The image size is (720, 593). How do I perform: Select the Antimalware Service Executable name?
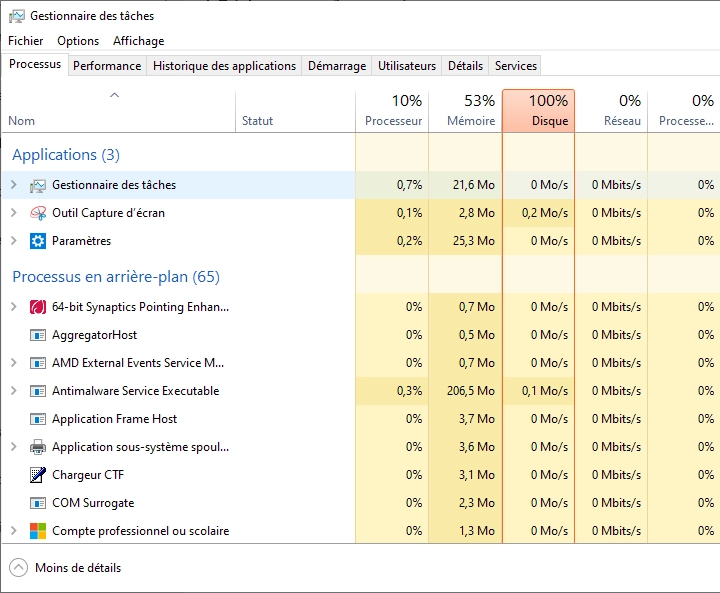click(x=135, y=391)
